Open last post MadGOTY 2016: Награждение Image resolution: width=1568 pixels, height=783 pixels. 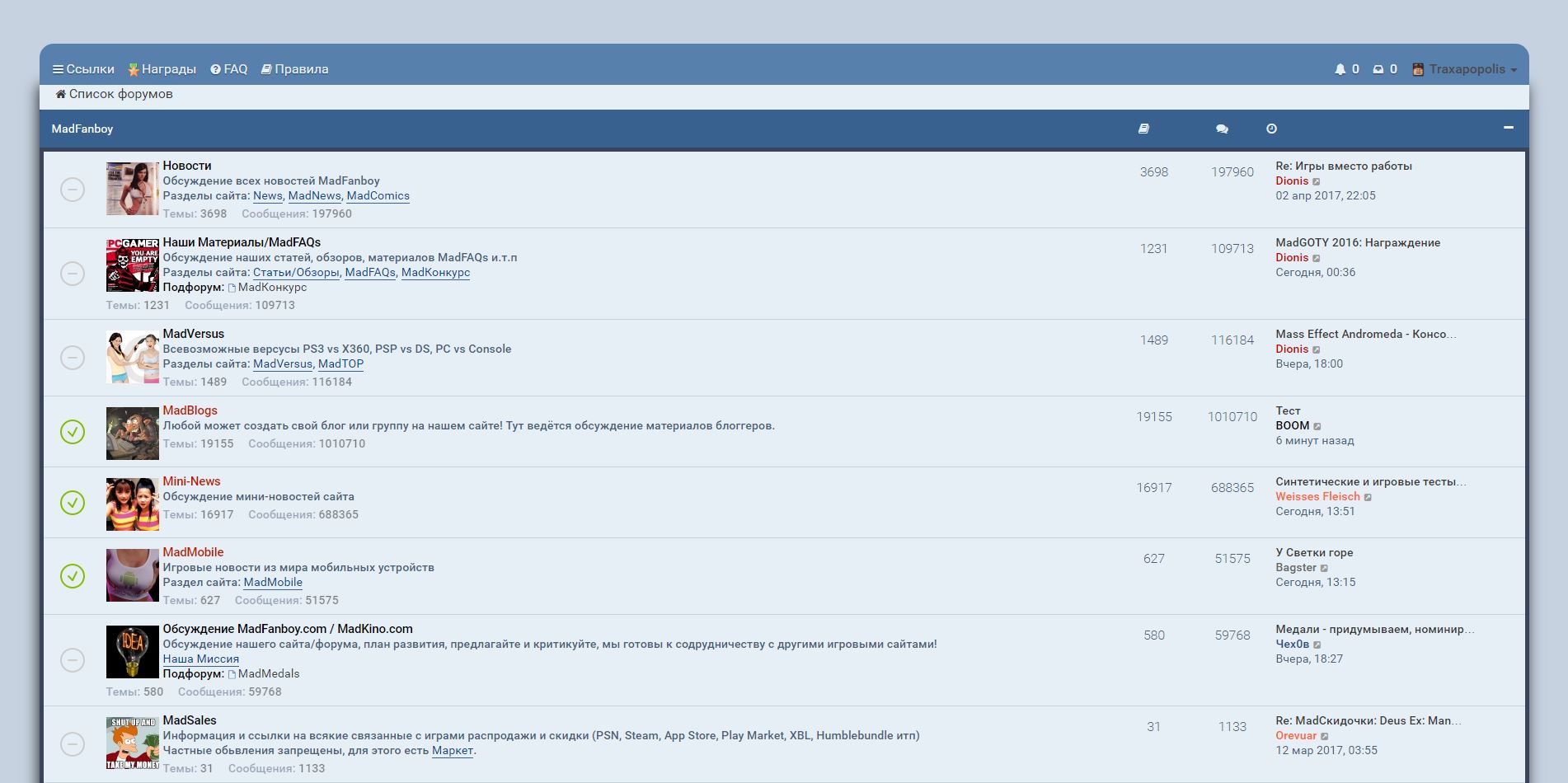tap(1358, 243)
